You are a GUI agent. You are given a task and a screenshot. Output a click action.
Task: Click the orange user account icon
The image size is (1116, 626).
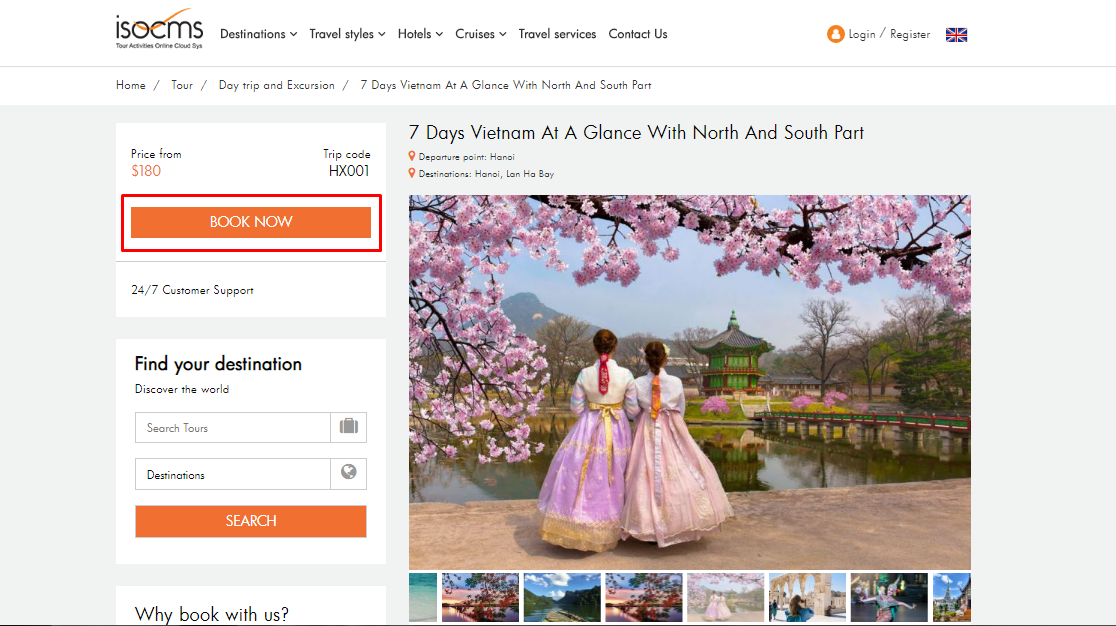pos(835,34)
